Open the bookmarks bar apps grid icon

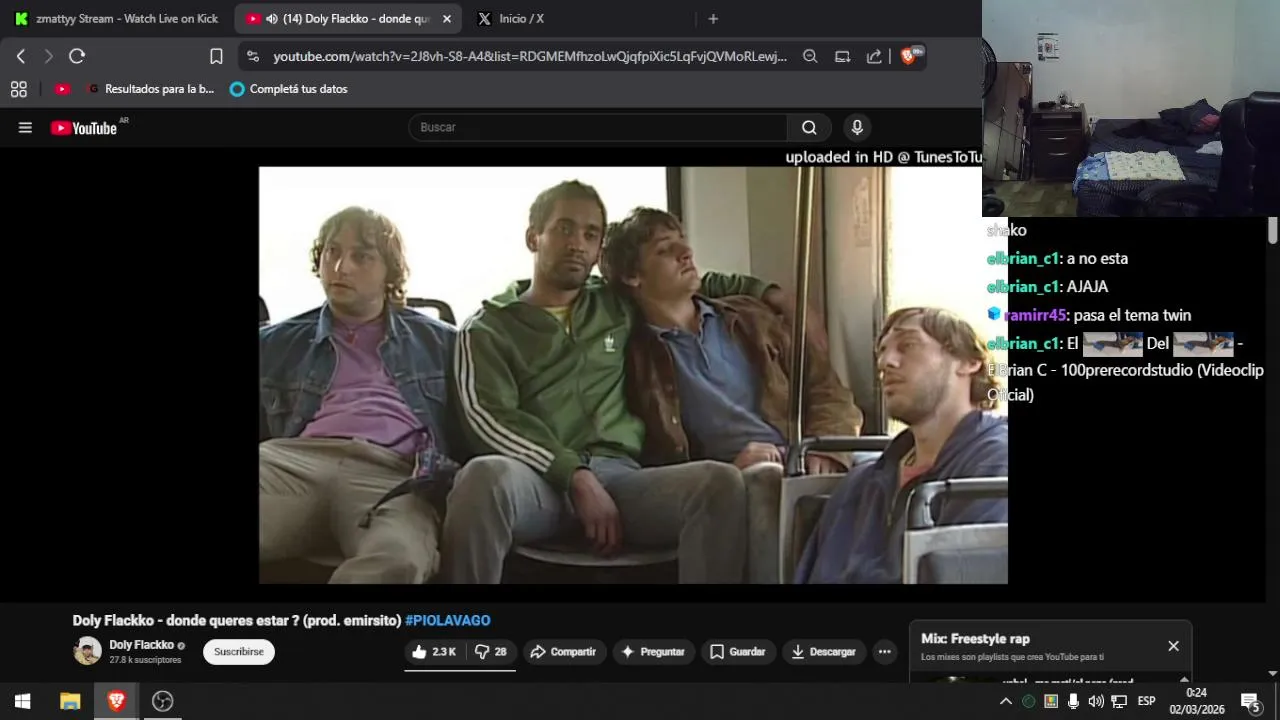(18, 89)
